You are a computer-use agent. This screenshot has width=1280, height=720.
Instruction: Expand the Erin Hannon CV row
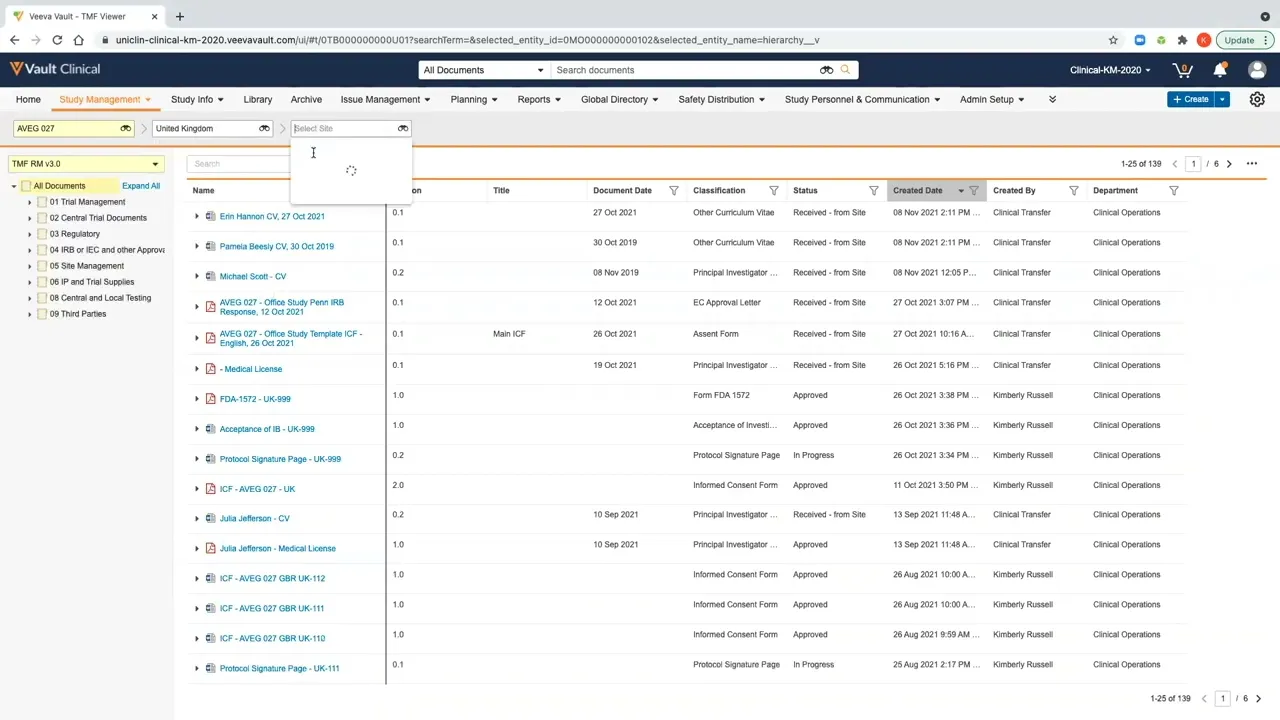coord(197,216)
